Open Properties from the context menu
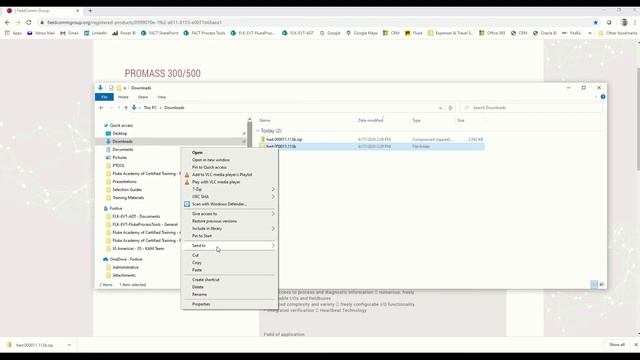 [201, 304]
